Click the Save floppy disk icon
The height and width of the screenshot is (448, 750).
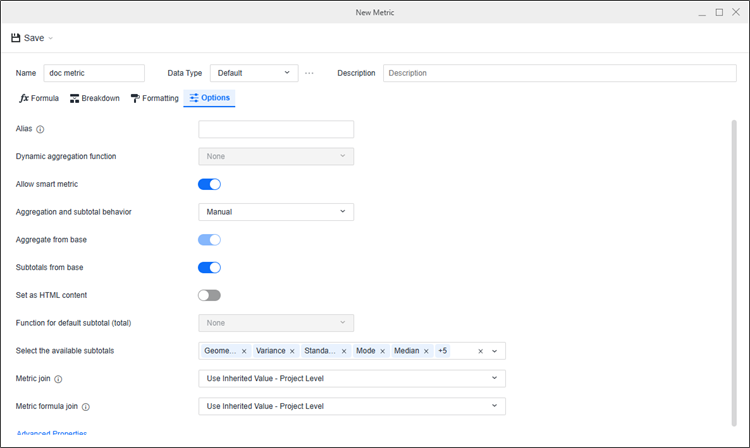click(16, 38)
